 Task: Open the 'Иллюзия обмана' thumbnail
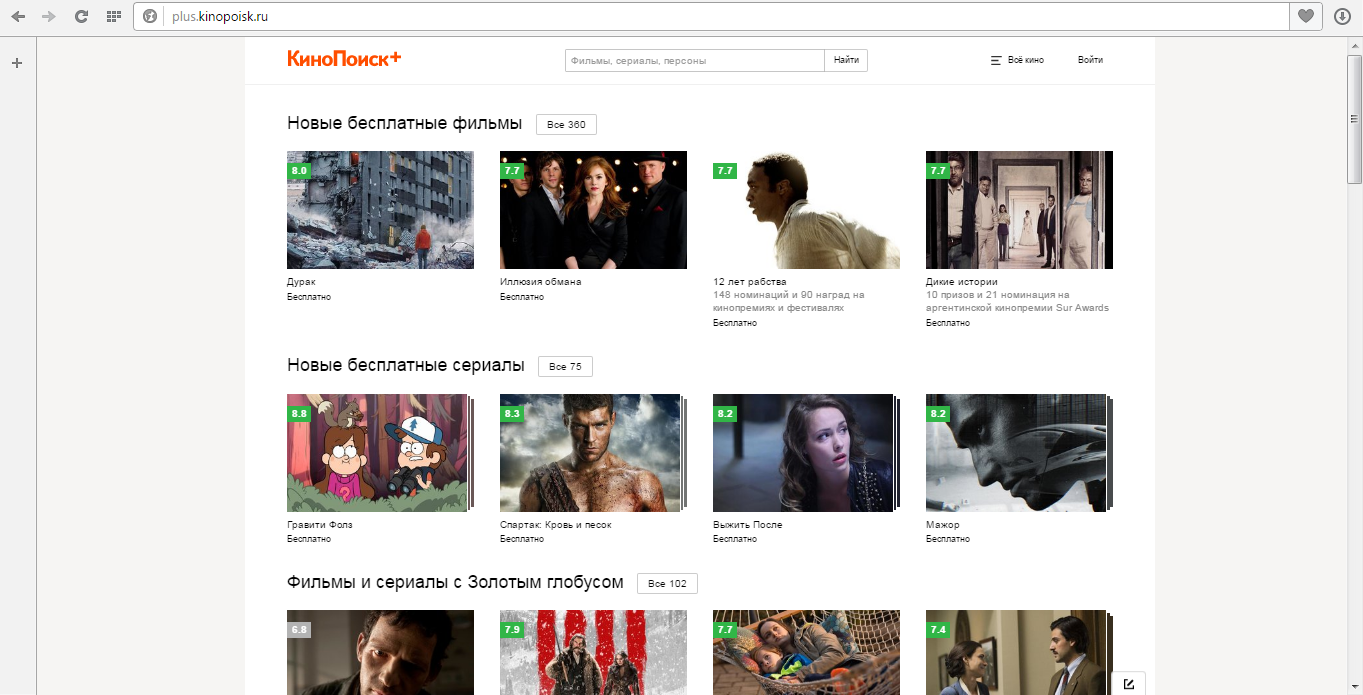tap(593, 210)
